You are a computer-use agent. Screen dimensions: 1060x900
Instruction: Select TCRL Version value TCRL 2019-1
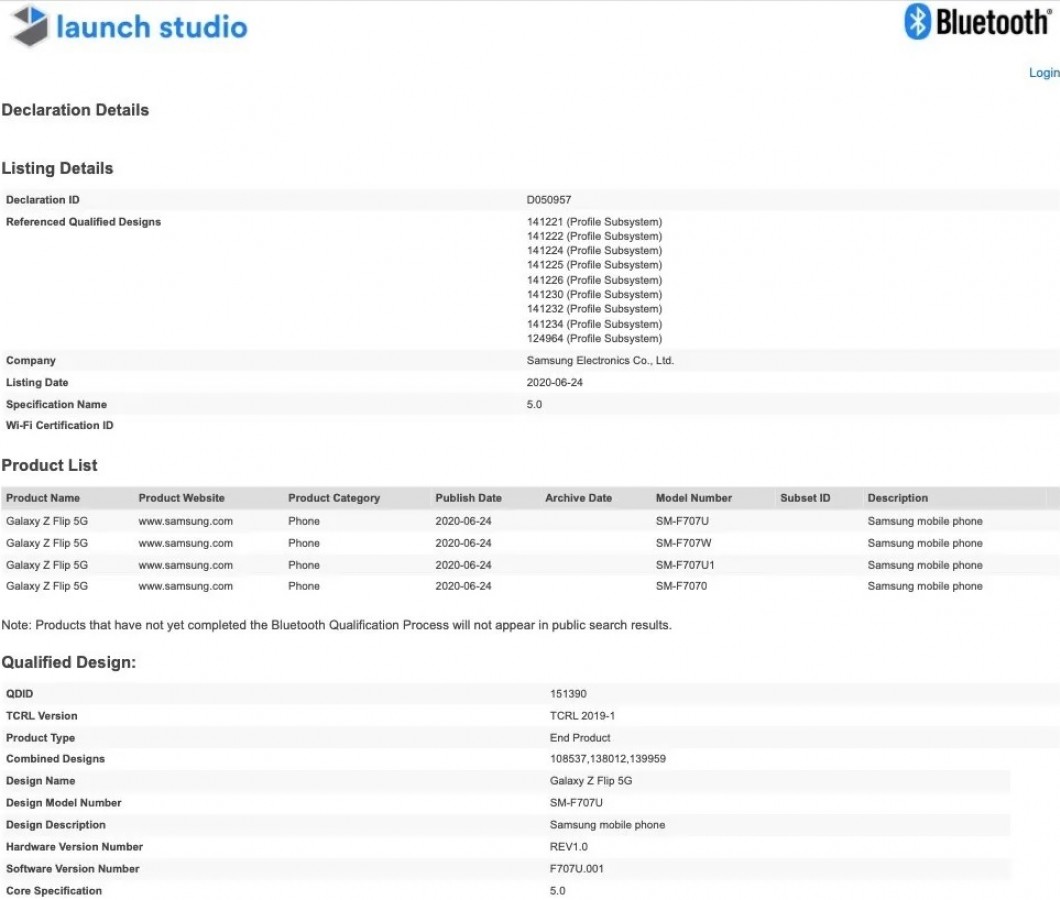coord(582,715)
